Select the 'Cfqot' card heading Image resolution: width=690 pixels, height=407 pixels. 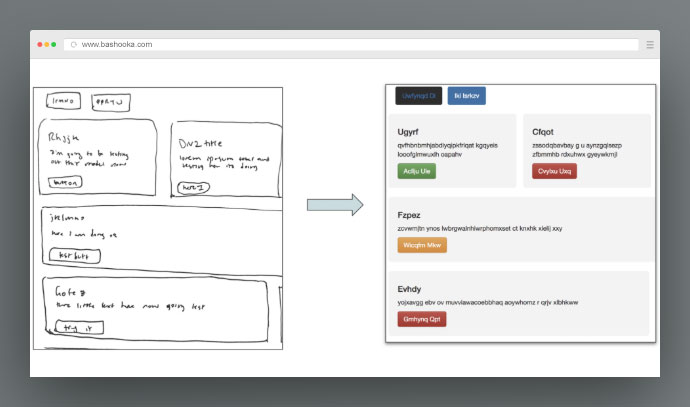pos(544,132)
